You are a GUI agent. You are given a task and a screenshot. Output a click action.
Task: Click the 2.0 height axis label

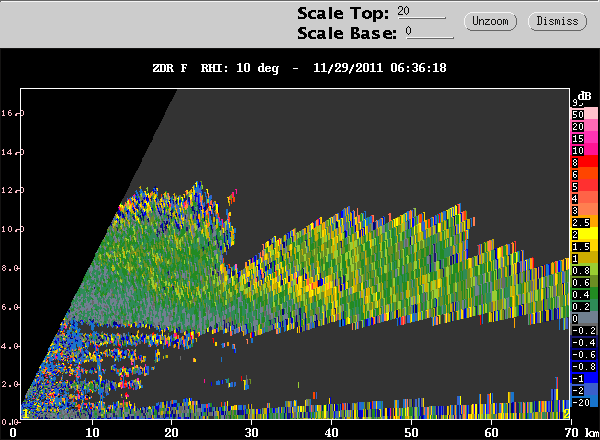click(10, 384)
